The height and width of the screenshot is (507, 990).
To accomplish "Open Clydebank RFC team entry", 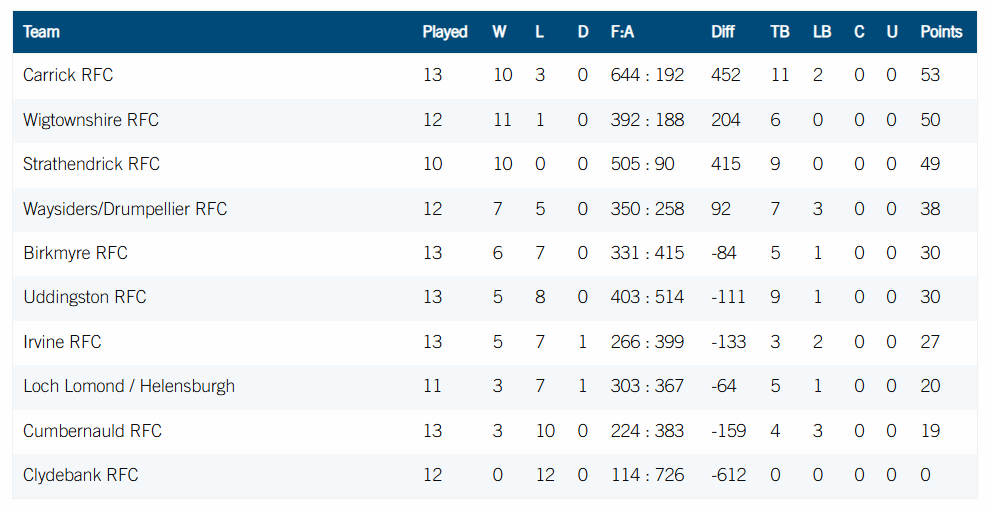I will click(81, 475).
